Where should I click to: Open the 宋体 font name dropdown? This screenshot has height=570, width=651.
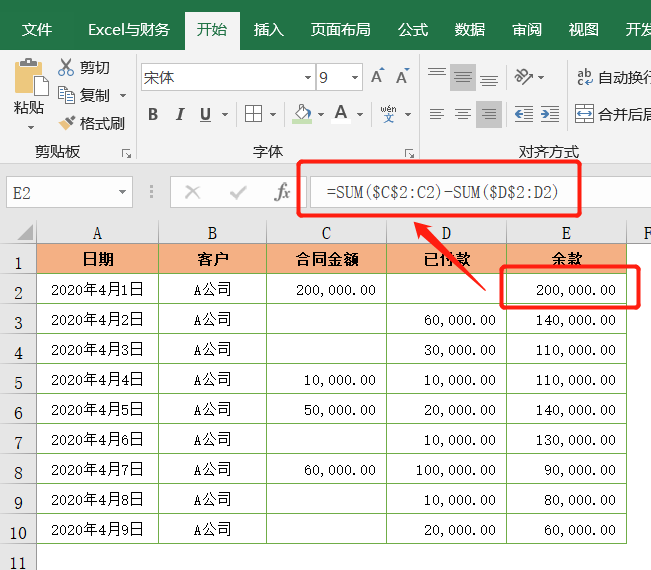(308, 77)
